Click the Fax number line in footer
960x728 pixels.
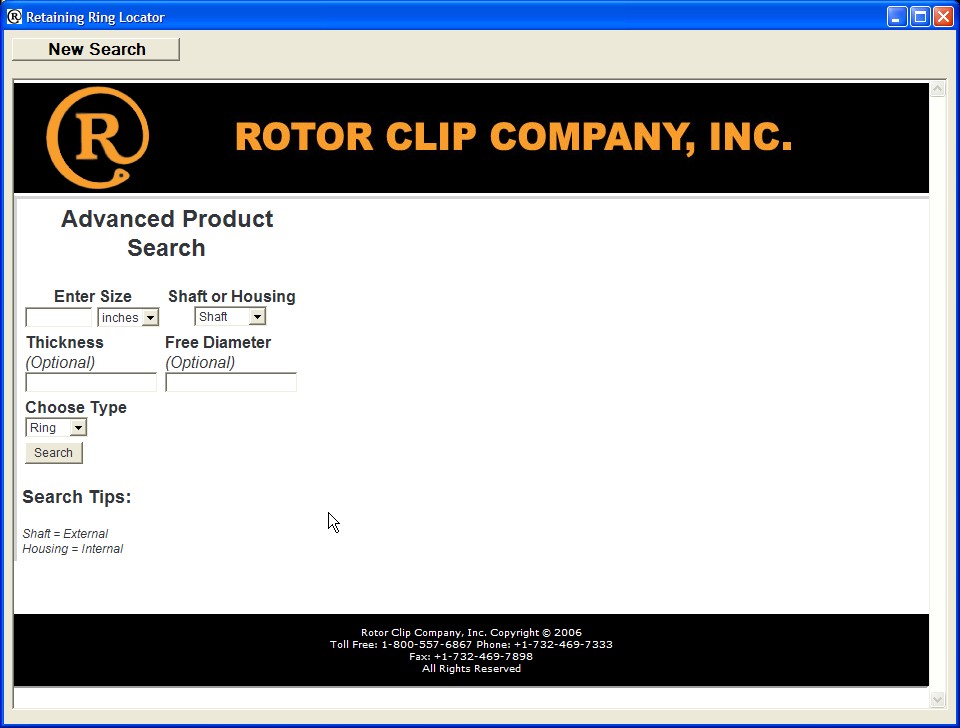(x=471, y=656)
